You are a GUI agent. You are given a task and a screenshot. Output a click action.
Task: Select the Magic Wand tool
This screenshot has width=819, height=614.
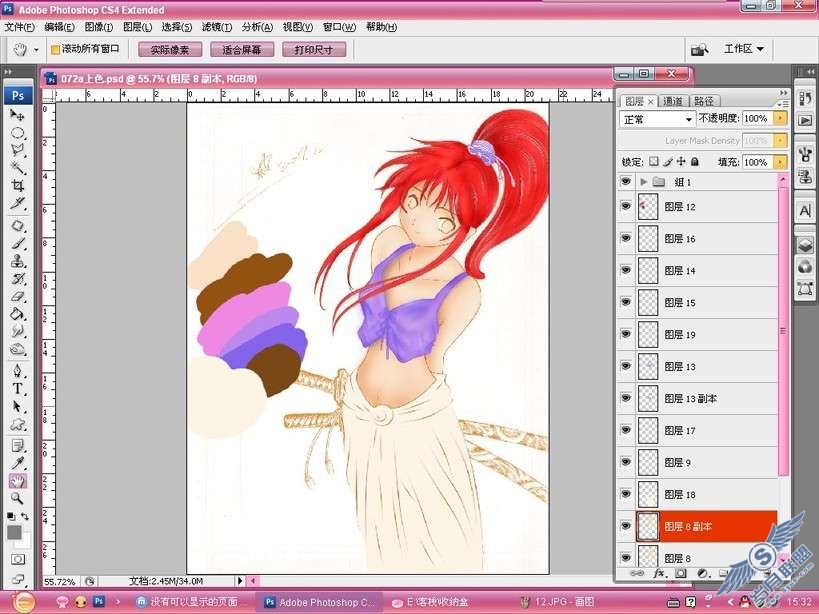click(18, 168)
